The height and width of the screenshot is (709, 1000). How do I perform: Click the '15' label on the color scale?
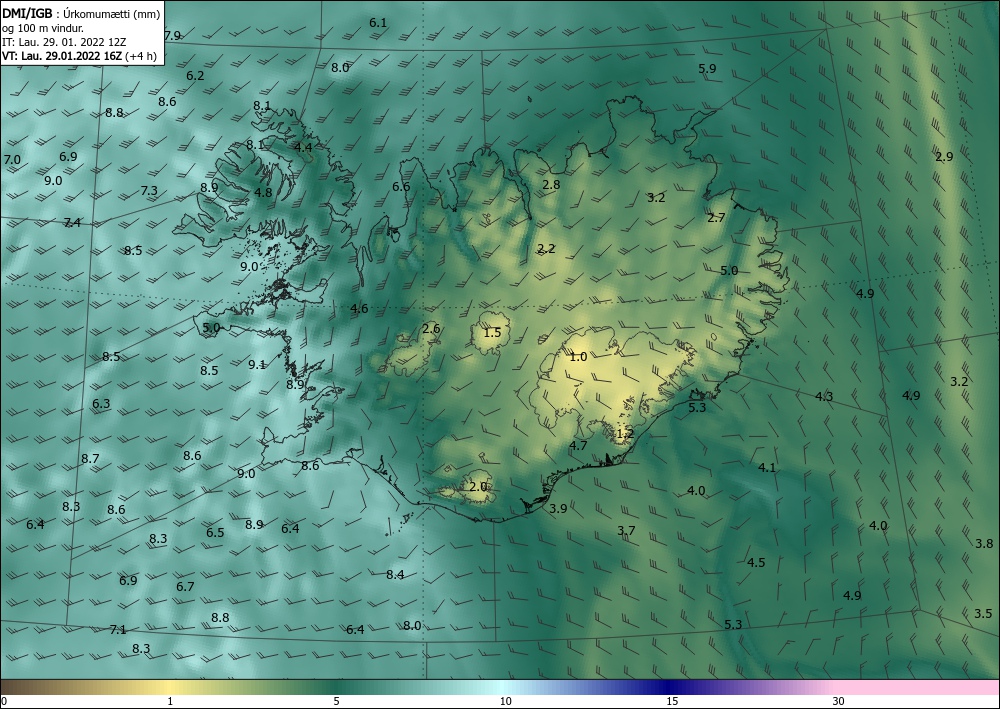point(672,702)
